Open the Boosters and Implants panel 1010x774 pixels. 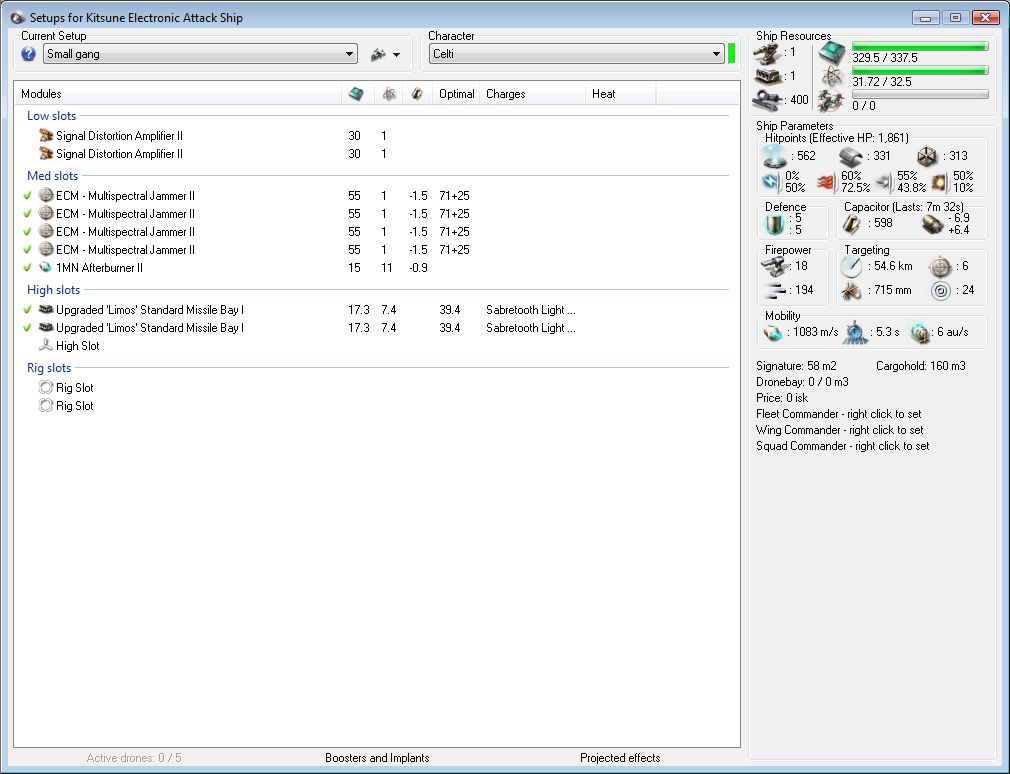click(377, 758)
